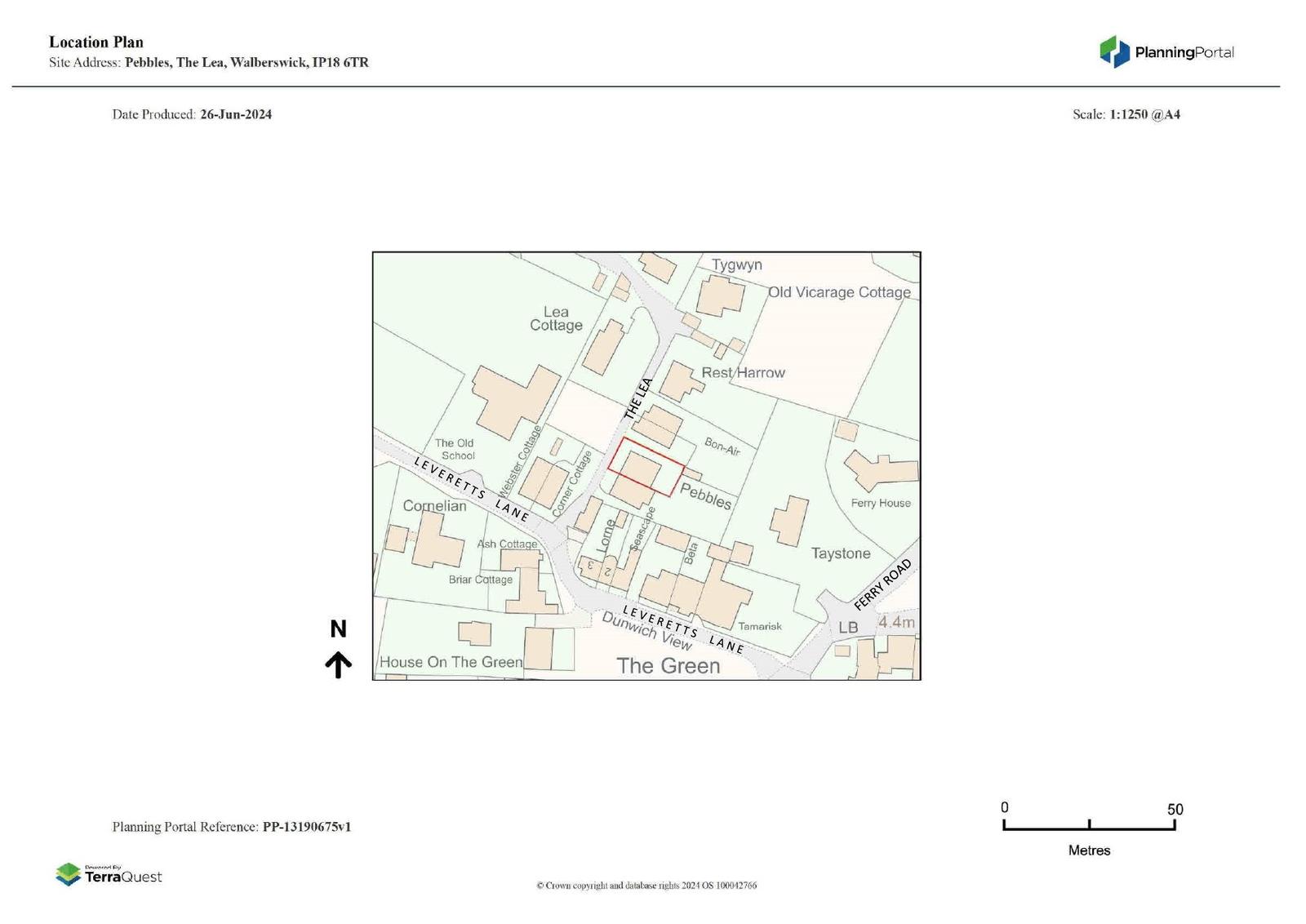Click the Crown copyright notice
This screenshot has width=1306, height=924.
646,886
